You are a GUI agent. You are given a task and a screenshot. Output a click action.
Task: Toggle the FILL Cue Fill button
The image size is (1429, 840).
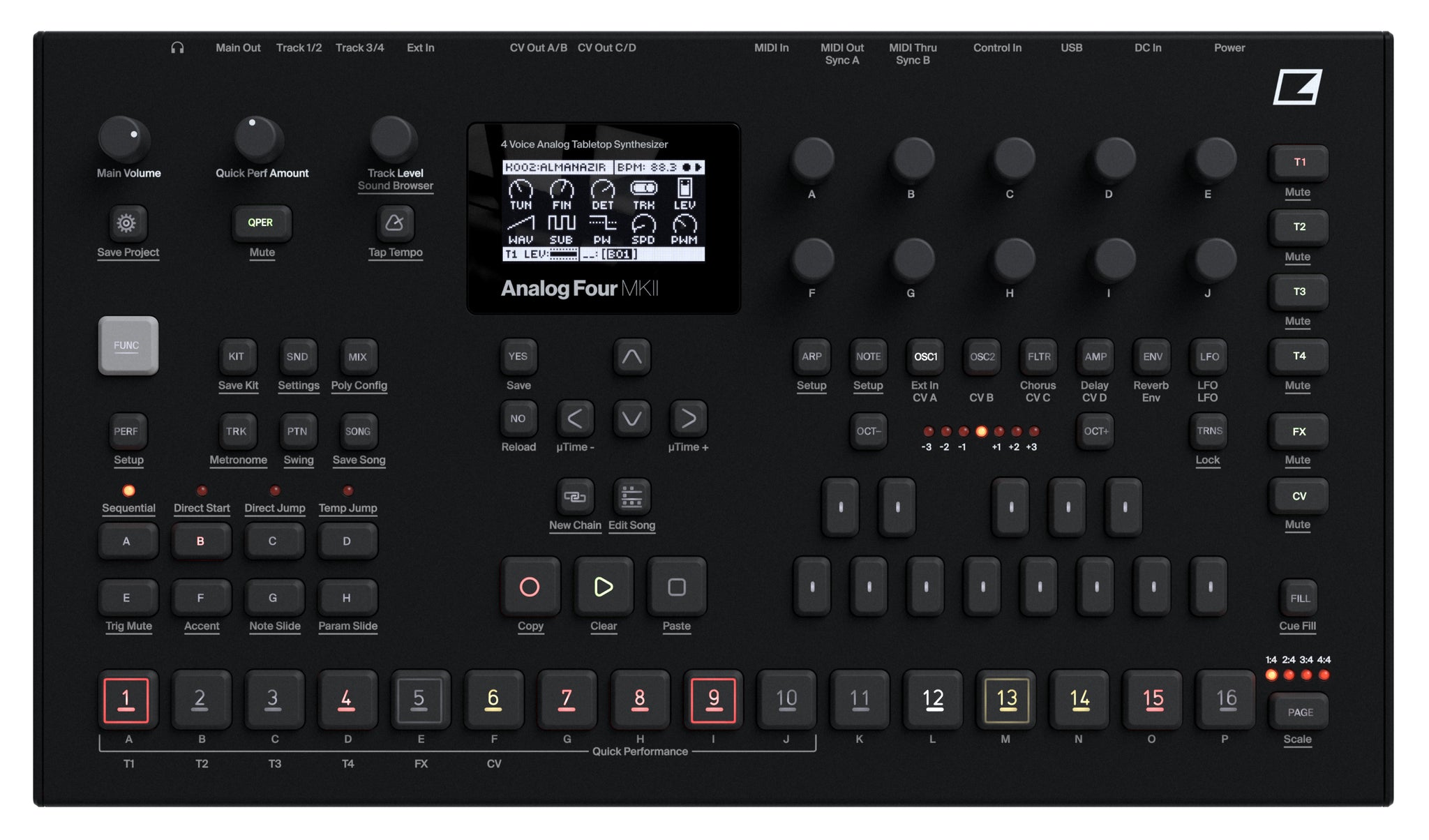coord(1299,598)
